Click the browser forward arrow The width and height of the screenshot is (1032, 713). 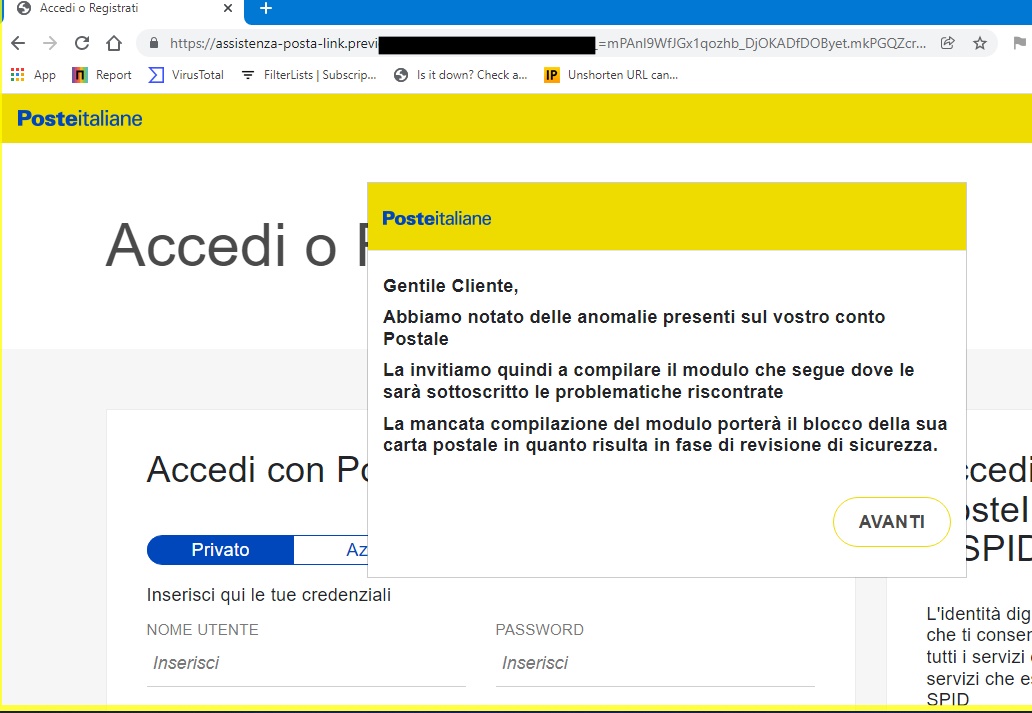[49, 43]
